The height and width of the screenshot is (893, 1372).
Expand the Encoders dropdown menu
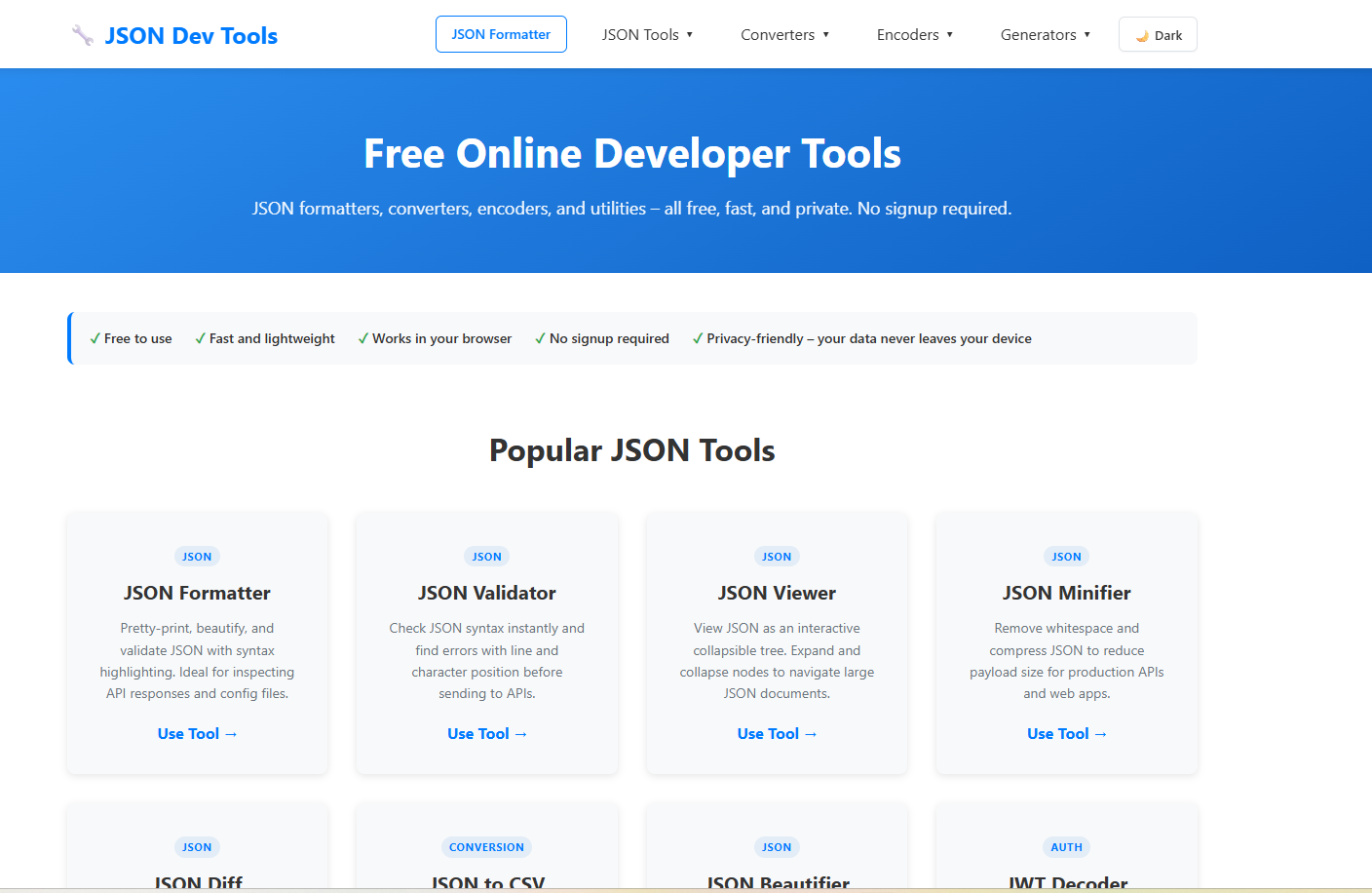click(x=914, y=34)
